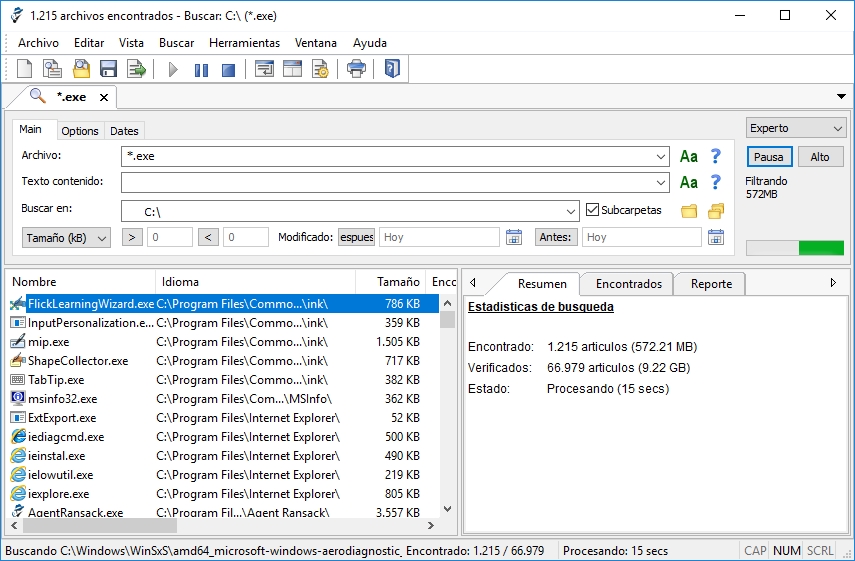Viewport: 855px width, 561px height.
Task: Toggle the Antes date filter button
Action: coord(556,237)
